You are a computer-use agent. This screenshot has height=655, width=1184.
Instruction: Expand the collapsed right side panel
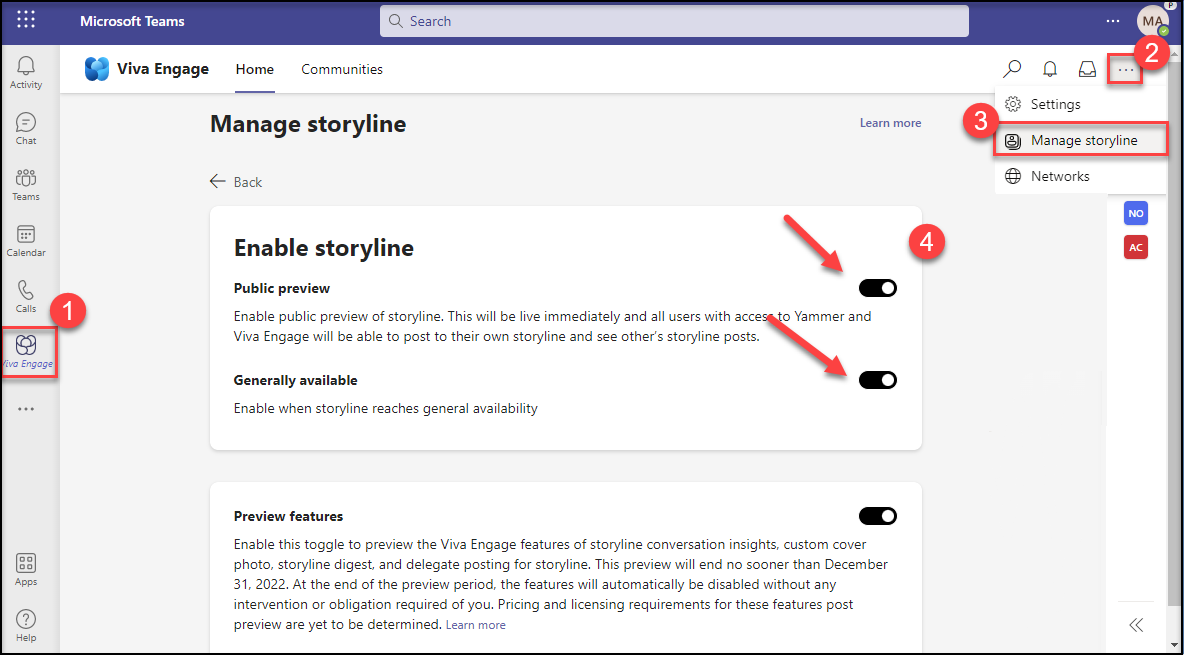[1135, 625]
